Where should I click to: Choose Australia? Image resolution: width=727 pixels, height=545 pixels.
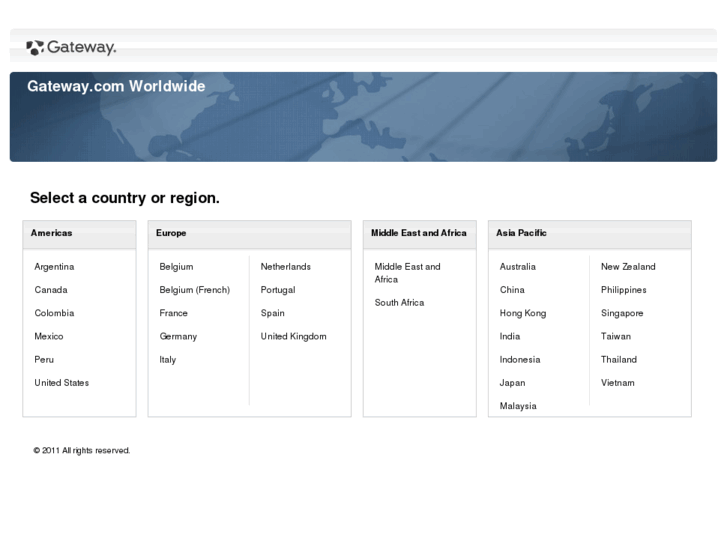pyautogui.click(x=517, y=267)
